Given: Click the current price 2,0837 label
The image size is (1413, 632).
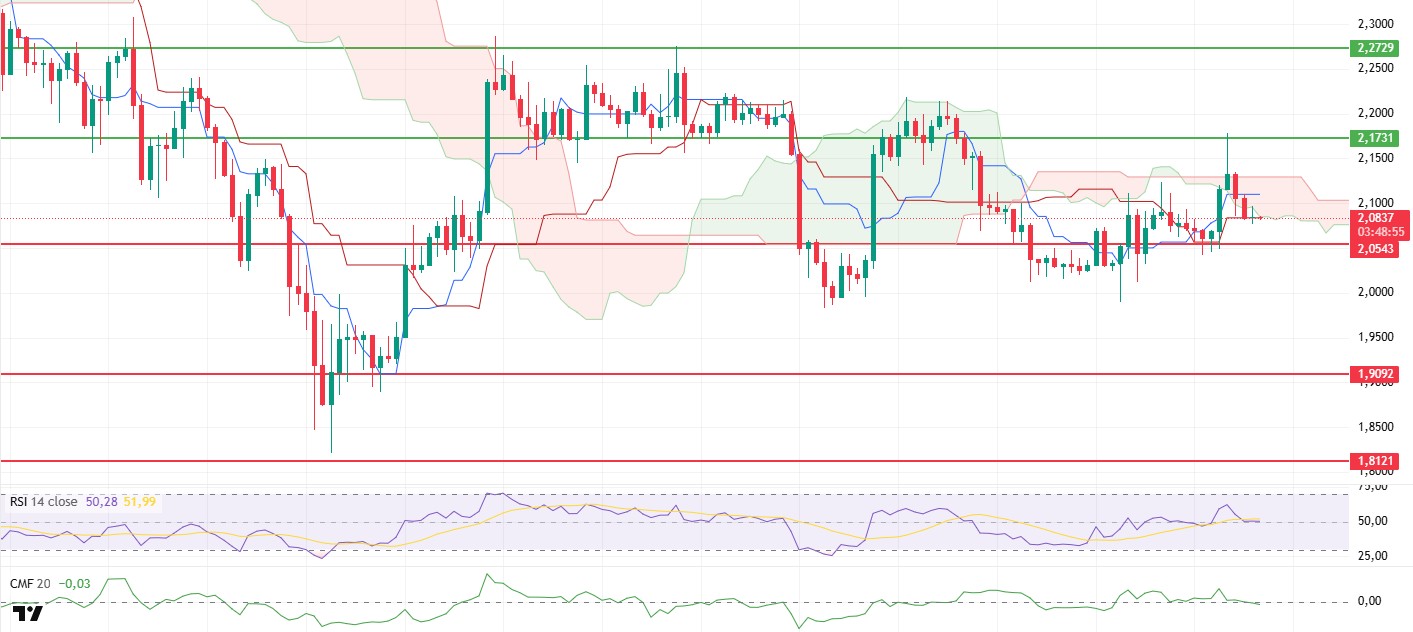Looking at the screenshot, I should (x=1372, y=217).
